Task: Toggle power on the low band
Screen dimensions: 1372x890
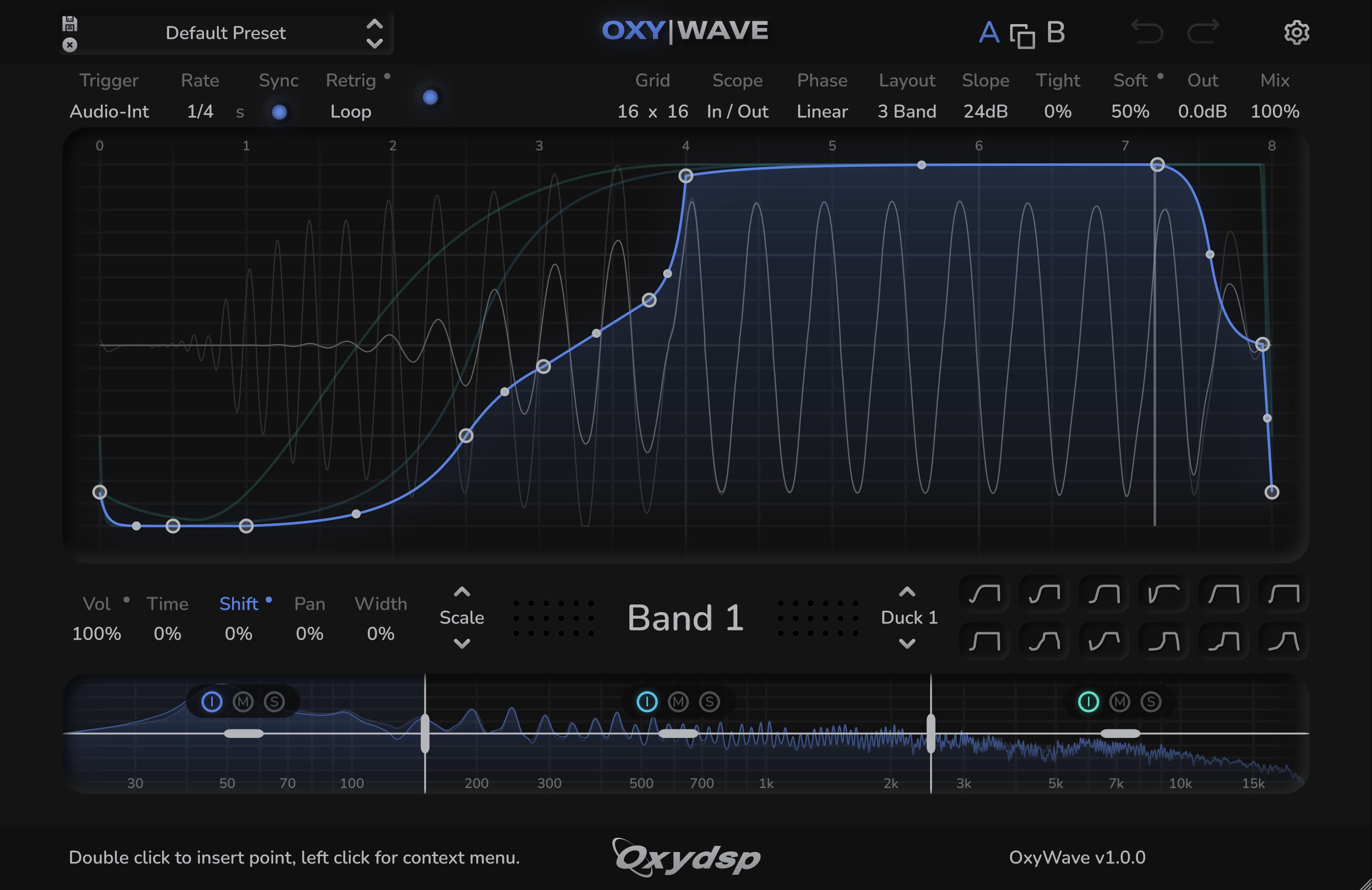Action: [212, 702]
